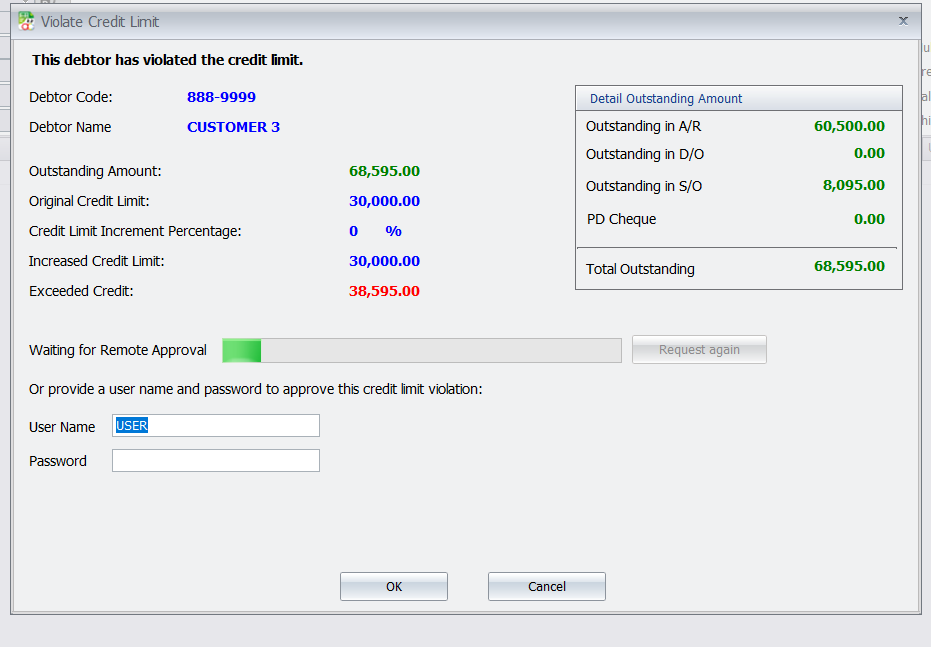The height and width of the screenshot is (647, 931).
Task: Click the PD Cheque amount 0.00
Action: 868,219
